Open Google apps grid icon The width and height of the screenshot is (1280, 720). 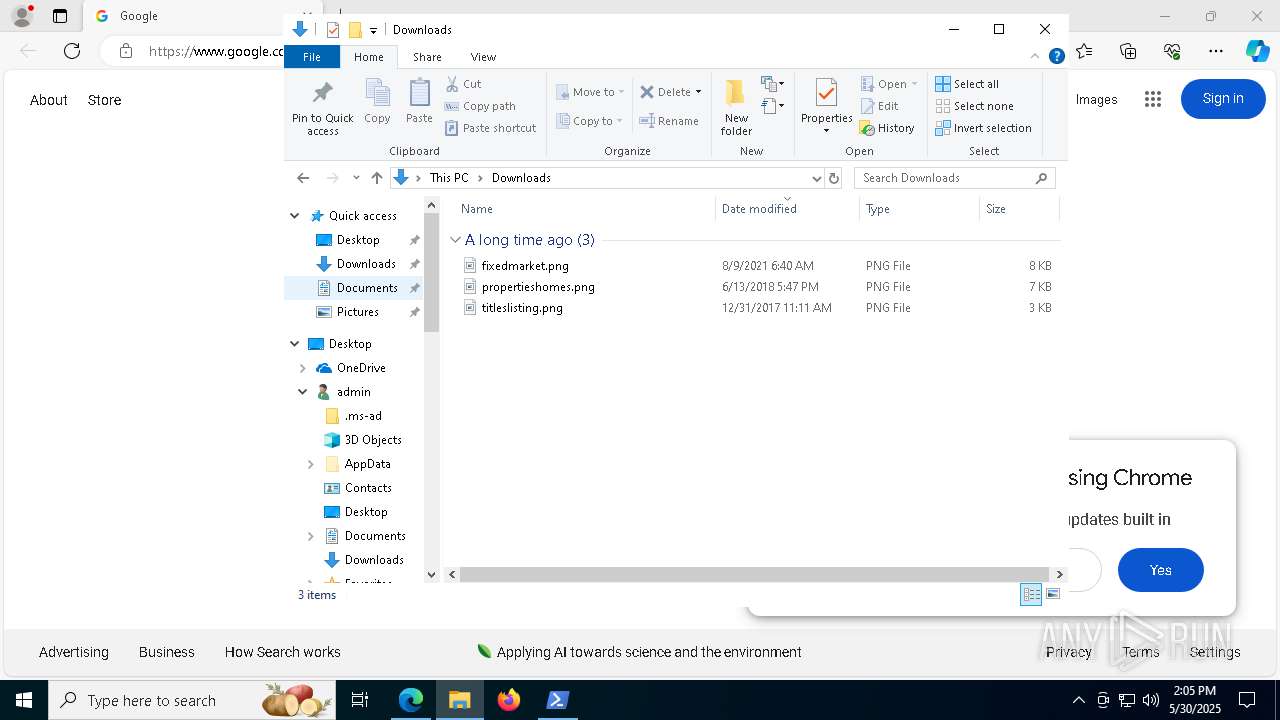click(x=1153, y=99)
